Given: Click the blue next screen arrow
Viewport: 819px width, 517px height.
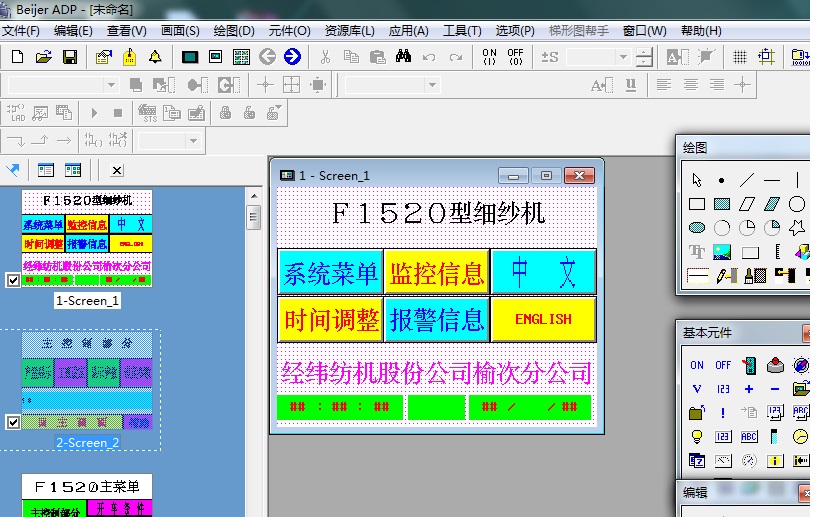Looking at the screenshot, I should coord(292,57).
